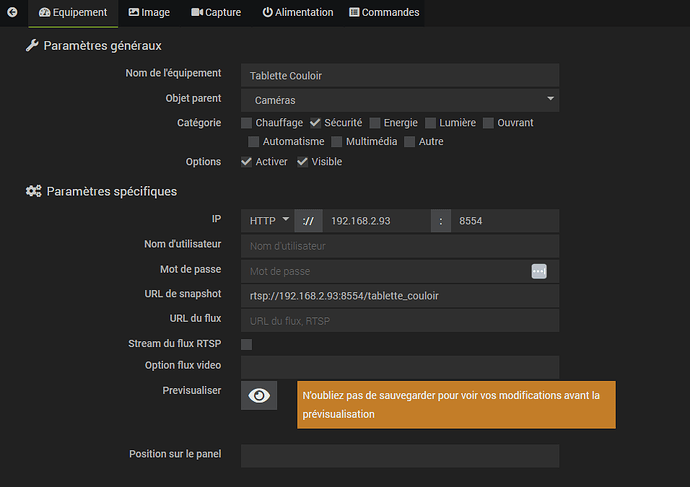Image resolution: width=690 pixels, height=487 pixels.
Task: Uncheck the Sécurité category checkbox
Action: coord(315,123)
